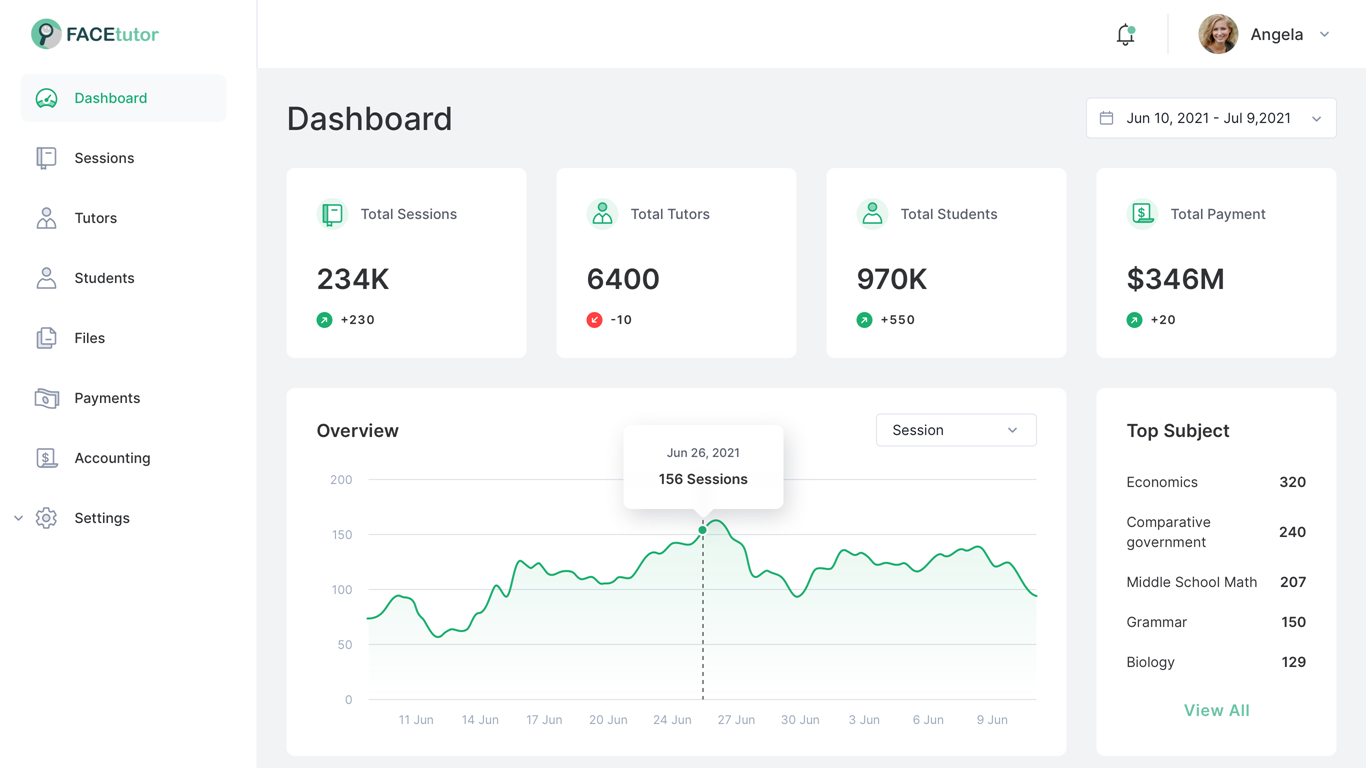Click the Comparative government subject row

(1216, 532)
